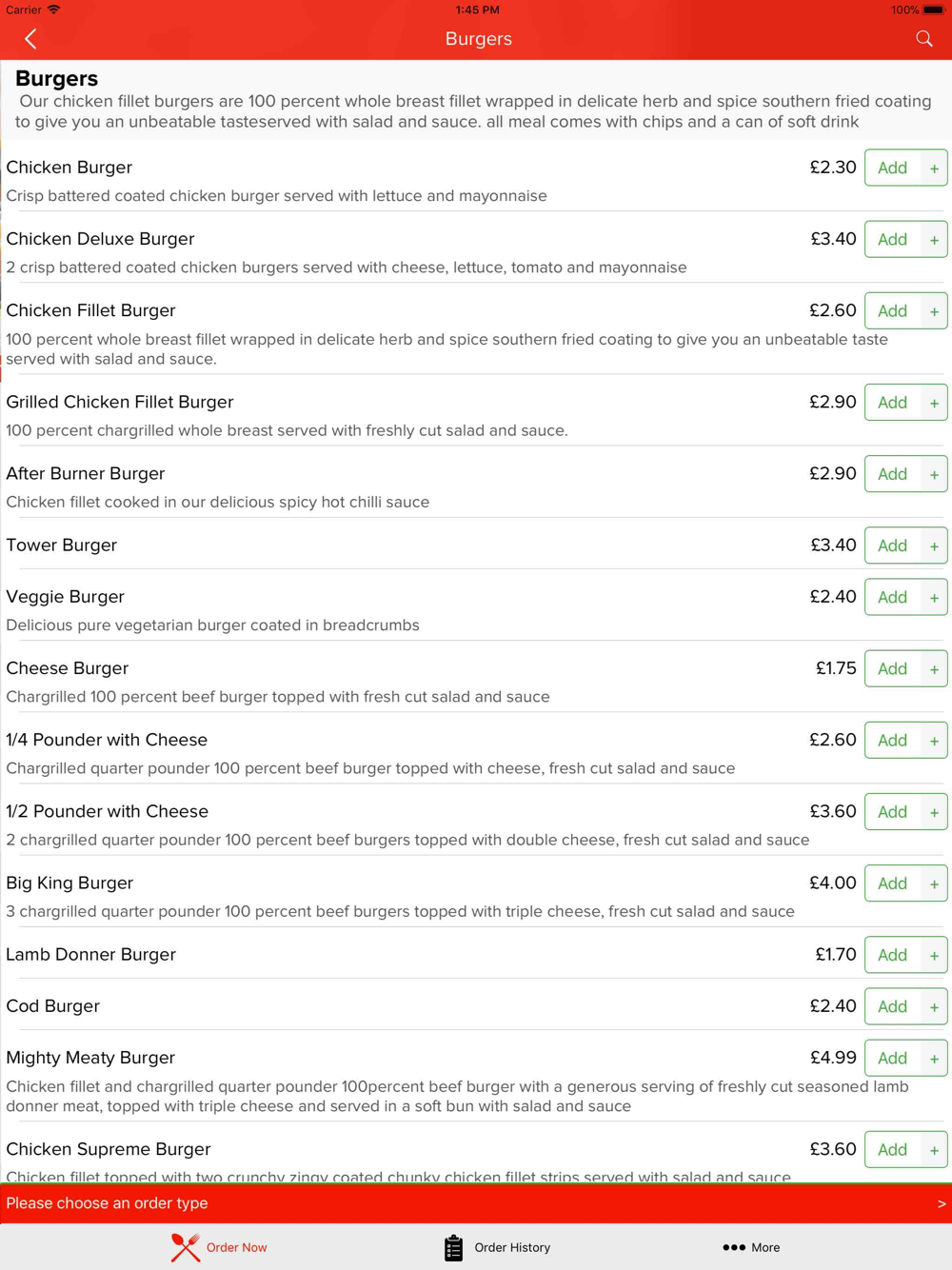Screen dimensions: 952x1270
Task: Open the search magnifier icon
Action: pos(923,39)
